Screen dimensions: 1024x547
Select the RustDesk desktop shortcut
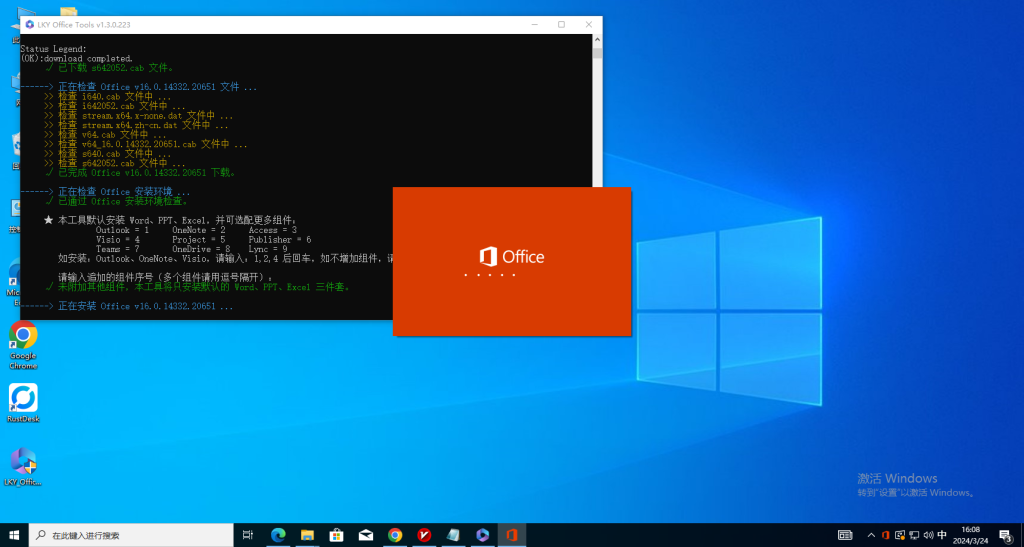23,403
